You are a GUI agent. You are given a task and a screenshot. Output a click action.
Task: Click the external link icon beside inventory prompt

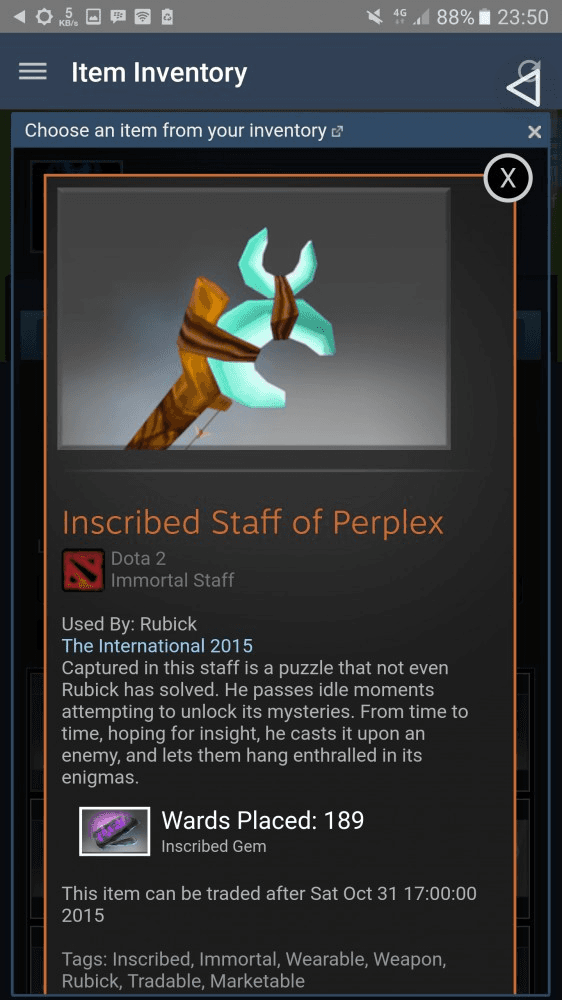337,131
